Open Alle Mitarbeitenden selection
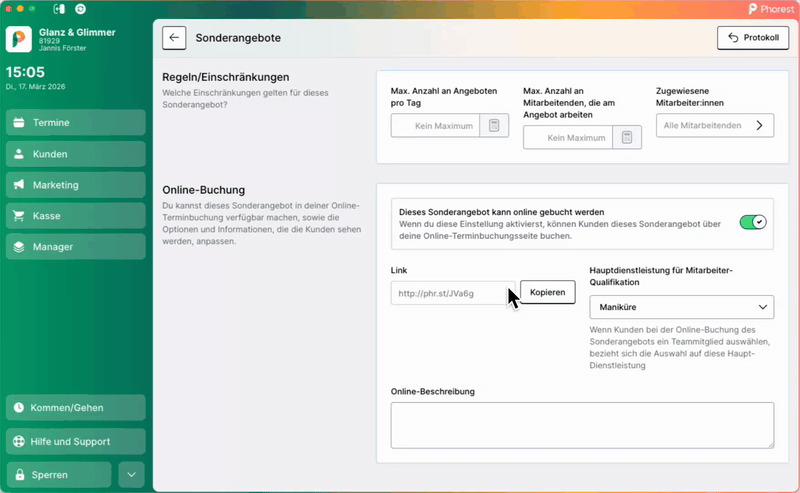 pos(715,125)
